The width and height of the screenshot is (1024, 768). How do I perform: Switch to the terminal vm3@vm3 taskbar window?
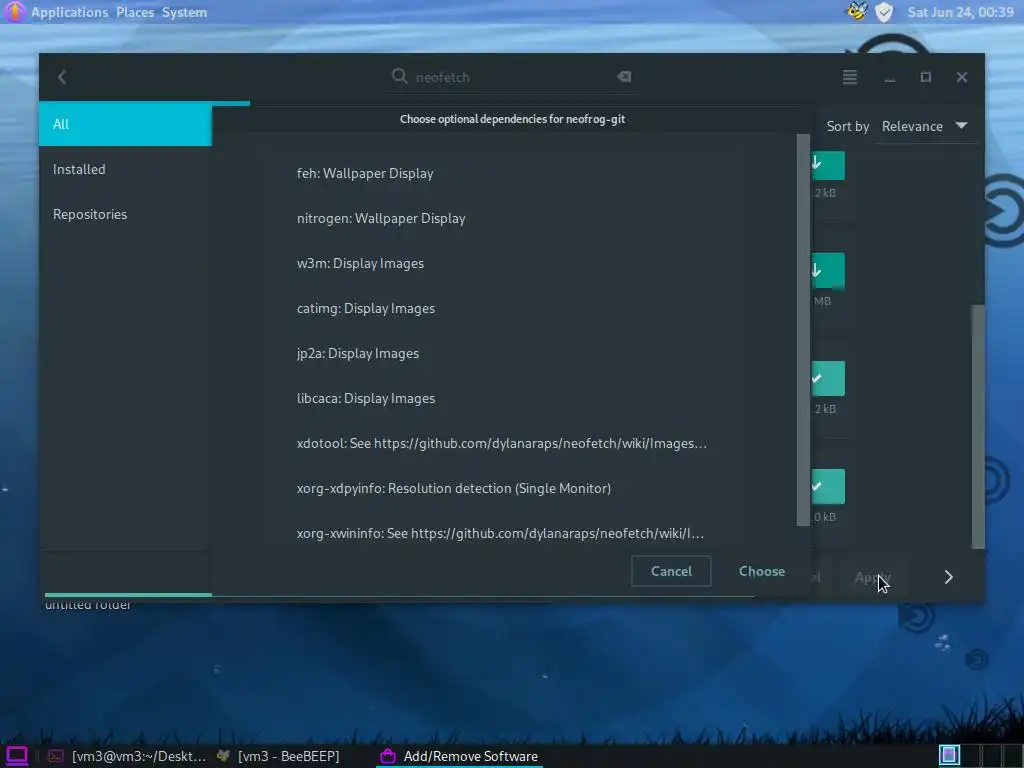pyautogui.click(x=128, y=756)
